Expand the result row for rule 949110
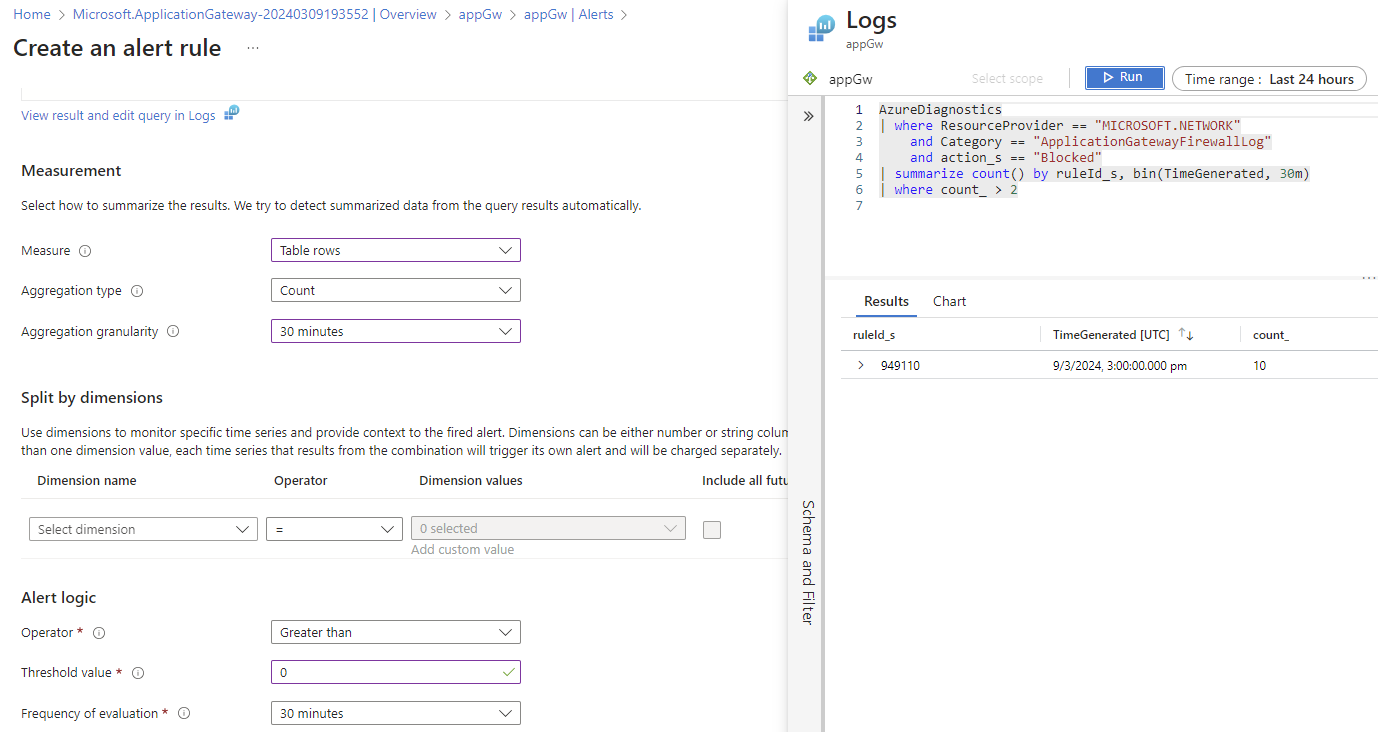Viewport: 1378px width, 732px height. pos(861,366)
